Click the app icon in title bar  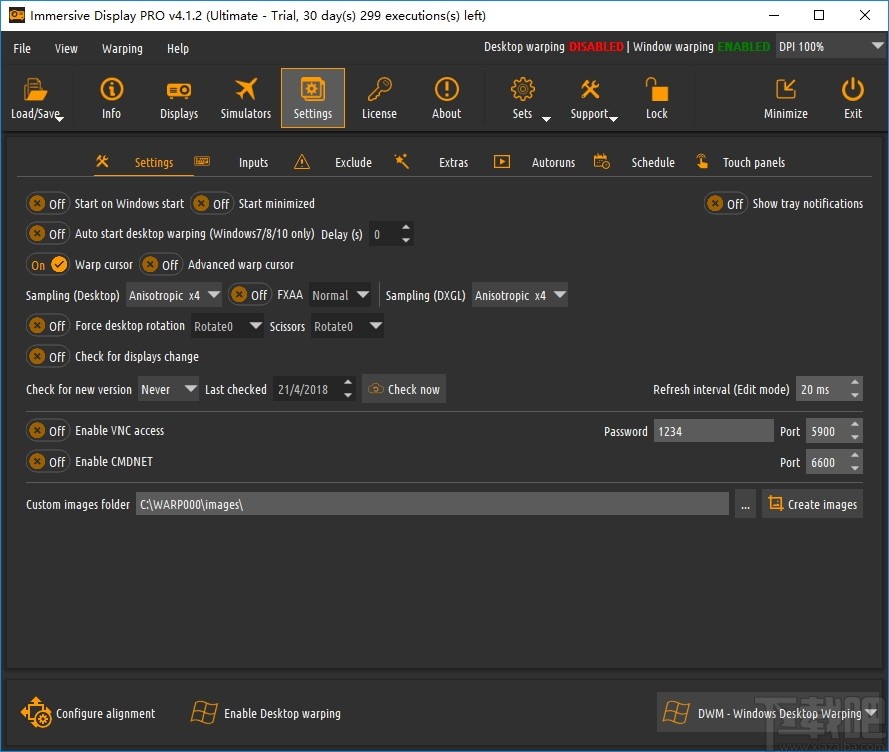pyautogui.click(x=16, y=15)
